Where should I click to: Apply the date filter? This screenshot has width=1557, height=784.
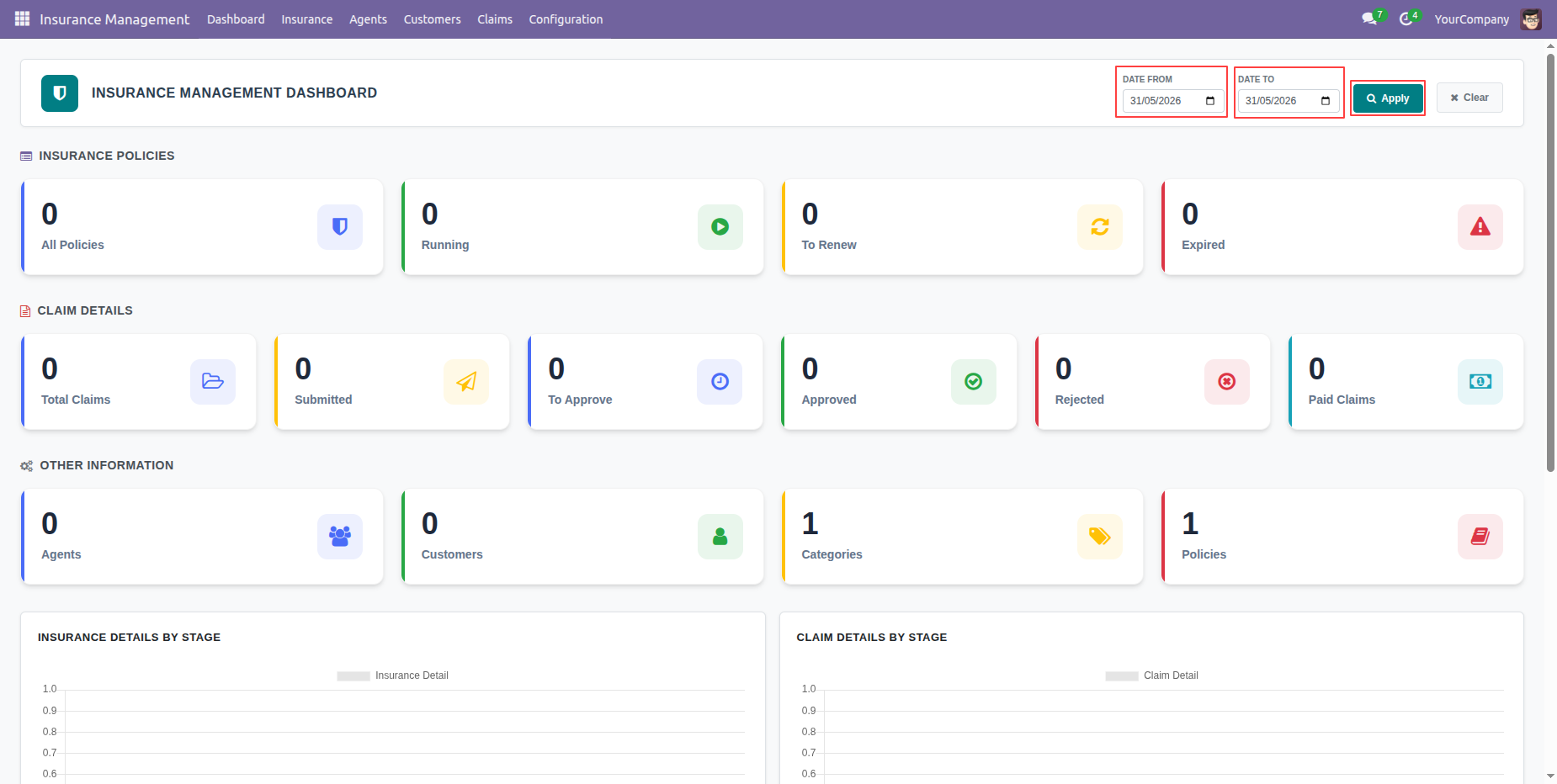[x=1388, y=98]
